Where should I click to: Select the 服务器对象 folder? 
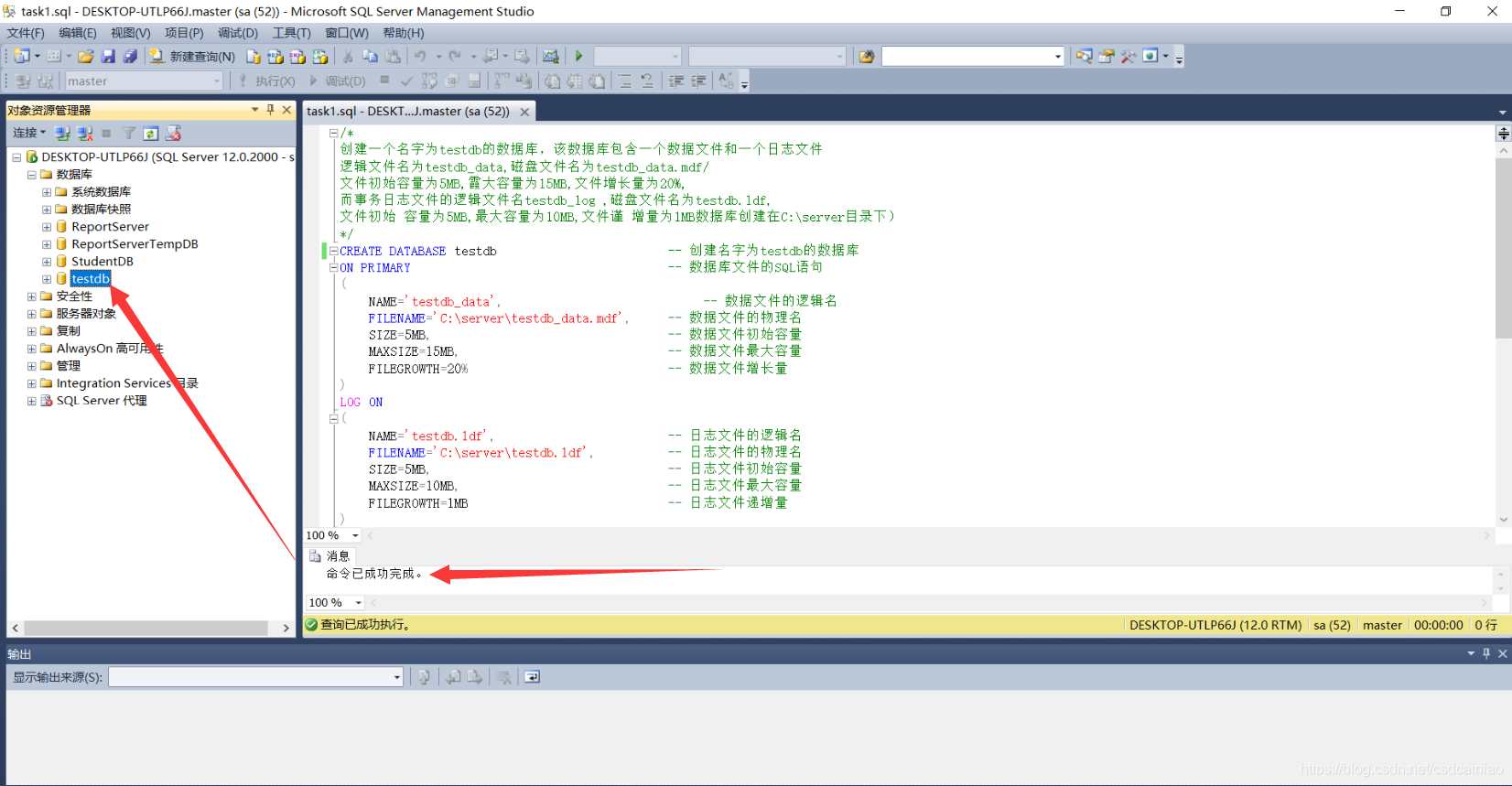point(86,314)
